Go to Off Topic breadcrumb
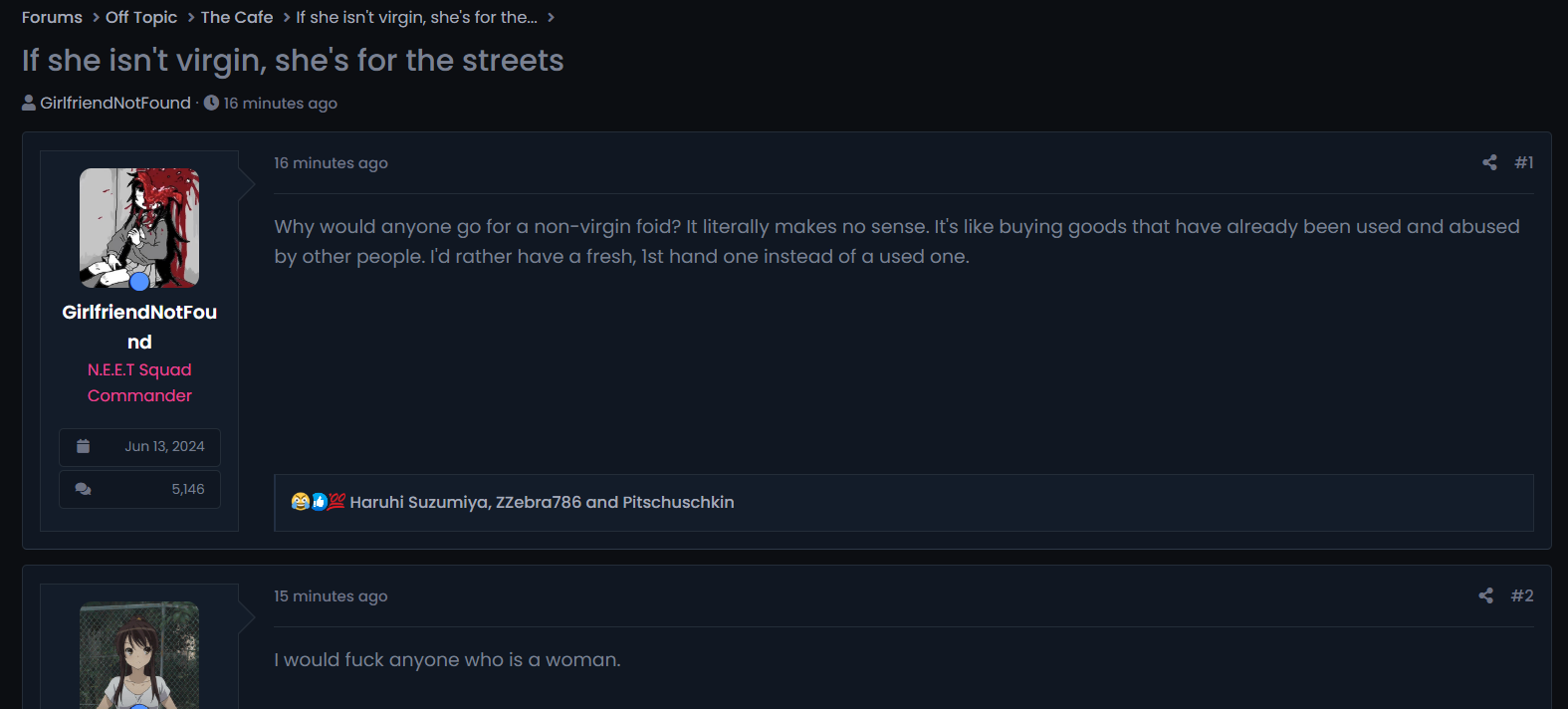The image size is (1568, 709). (x=141, y=17)
